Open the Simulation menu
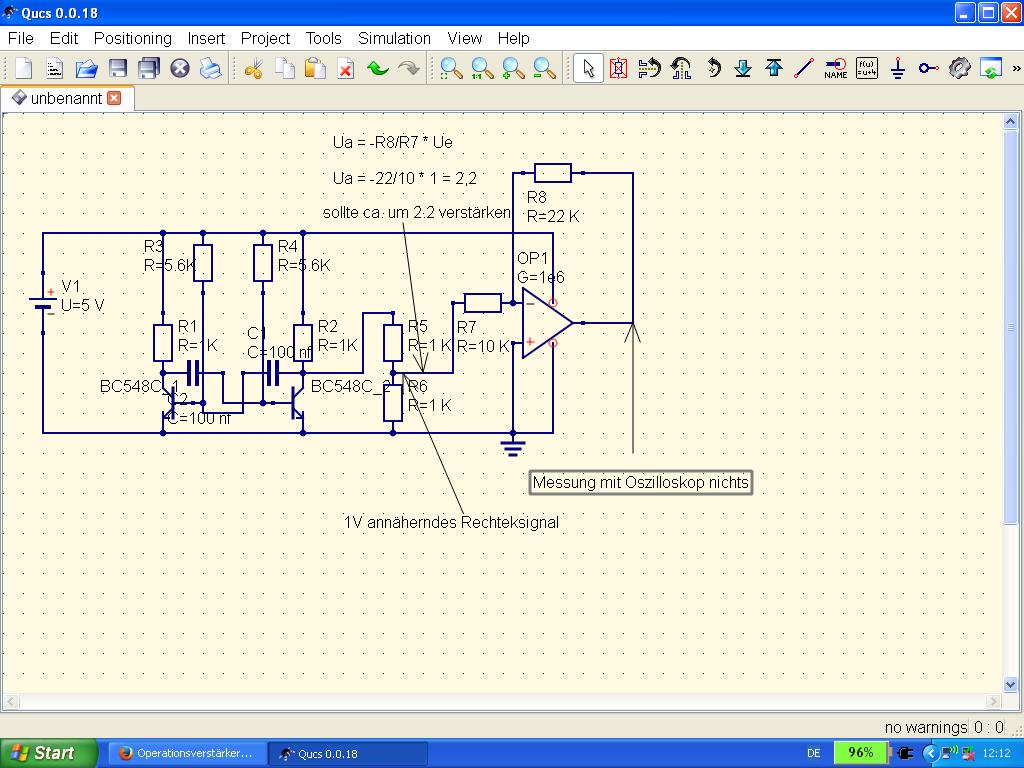Viewport: 1024px width, 768px height. [x=394, y=39]
